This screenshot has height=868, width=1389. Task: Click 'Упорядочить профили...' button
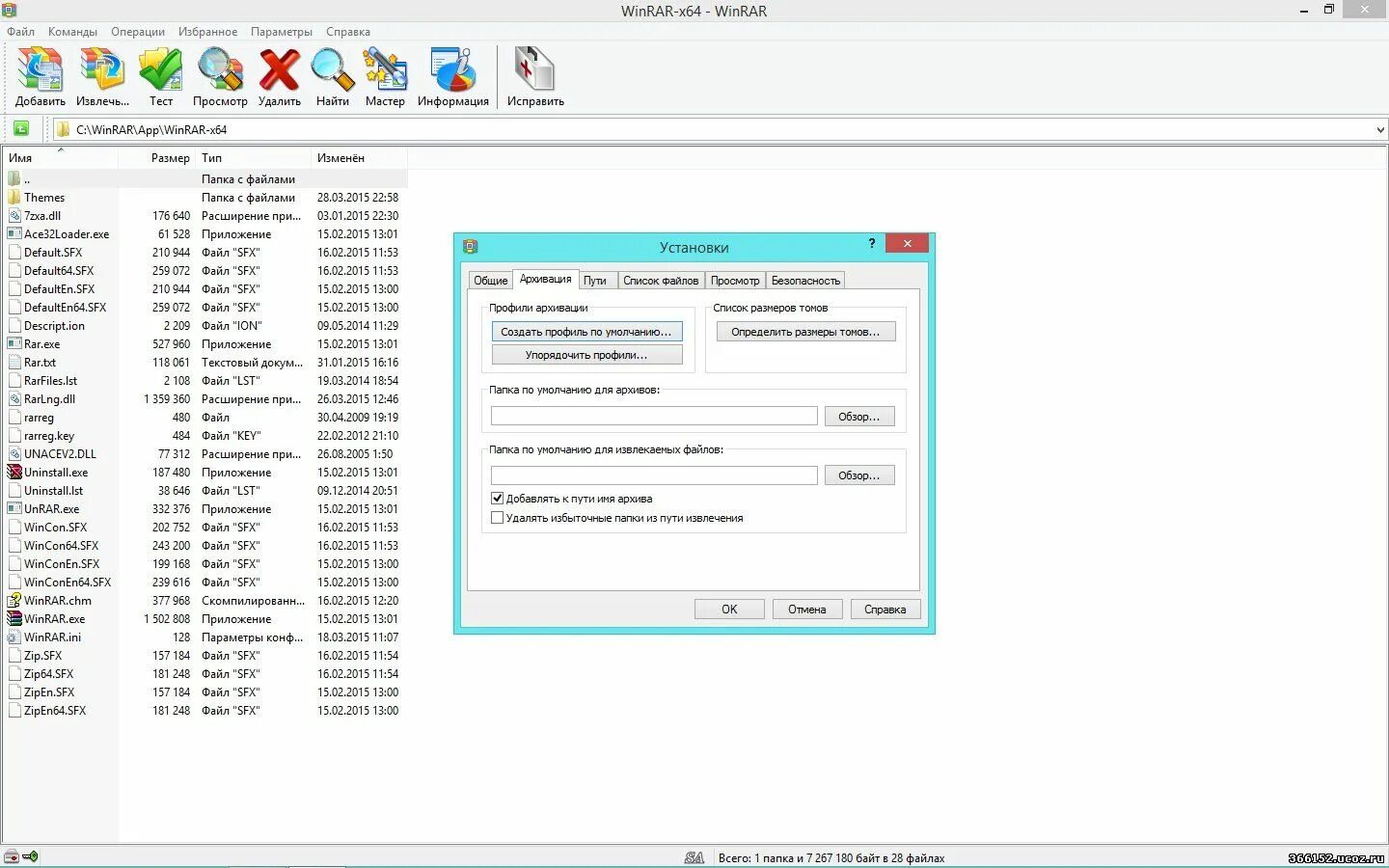(586, 355)
